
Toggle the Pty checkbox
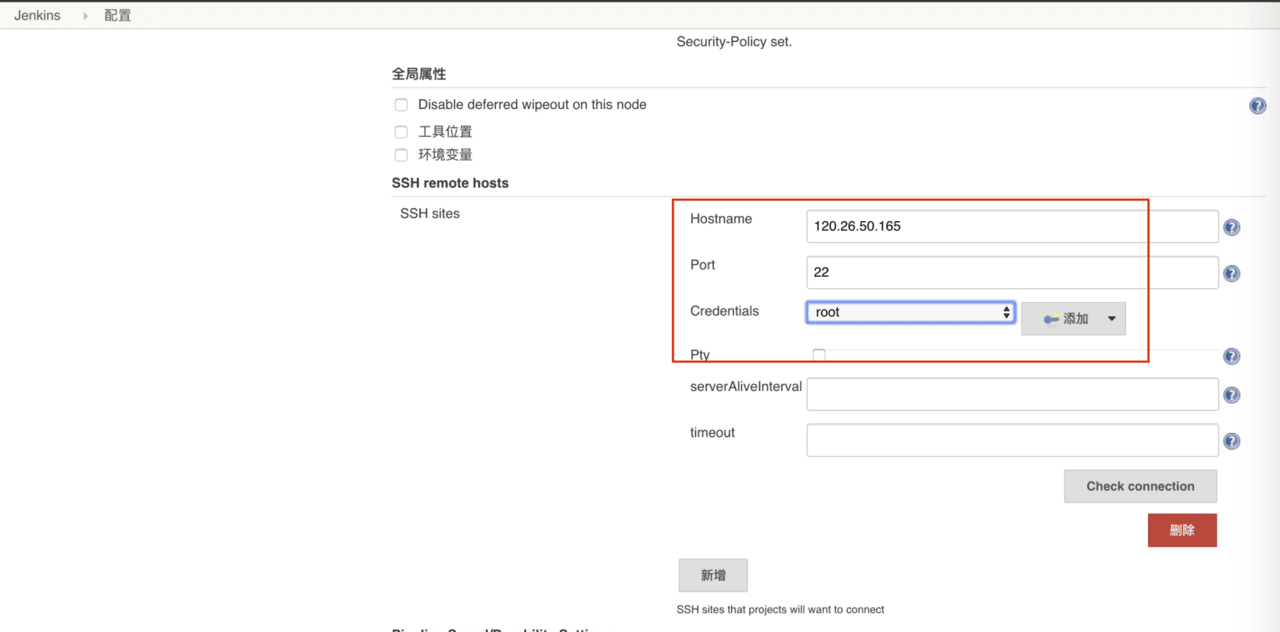(819, 355)
